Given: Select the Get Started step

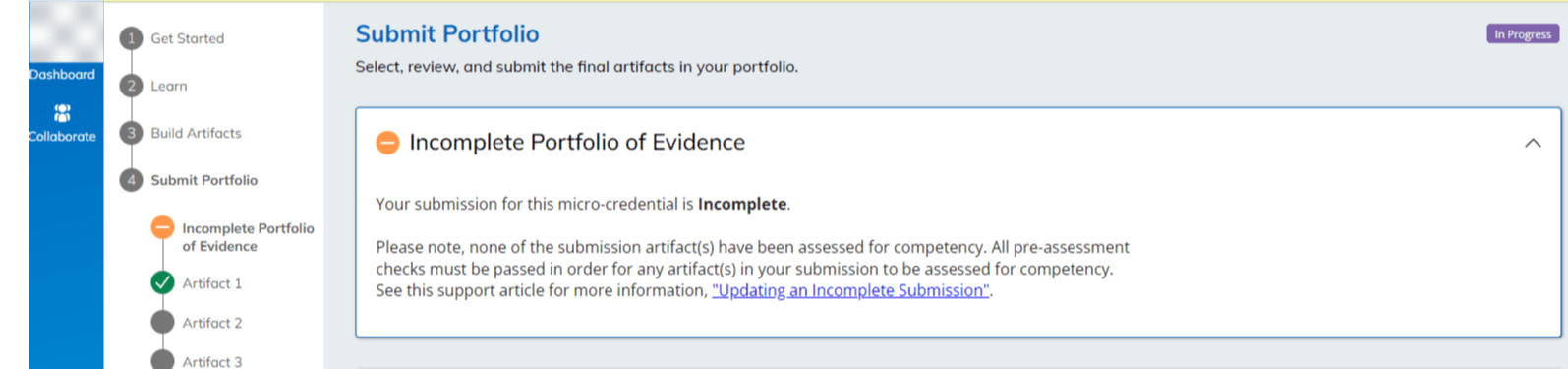Looking at the screenshot, I should click(188, 38).
